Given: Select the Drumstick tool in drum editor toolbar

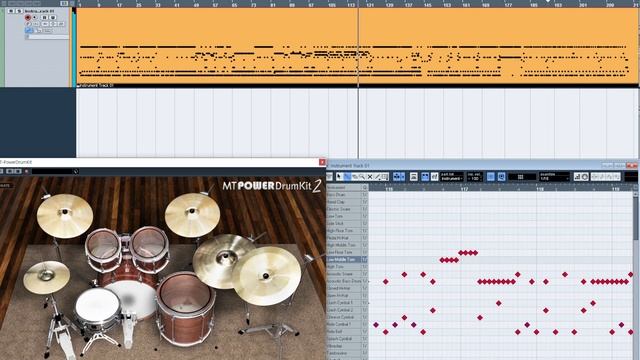Looking at the screenshot, I should pos(347,177).
